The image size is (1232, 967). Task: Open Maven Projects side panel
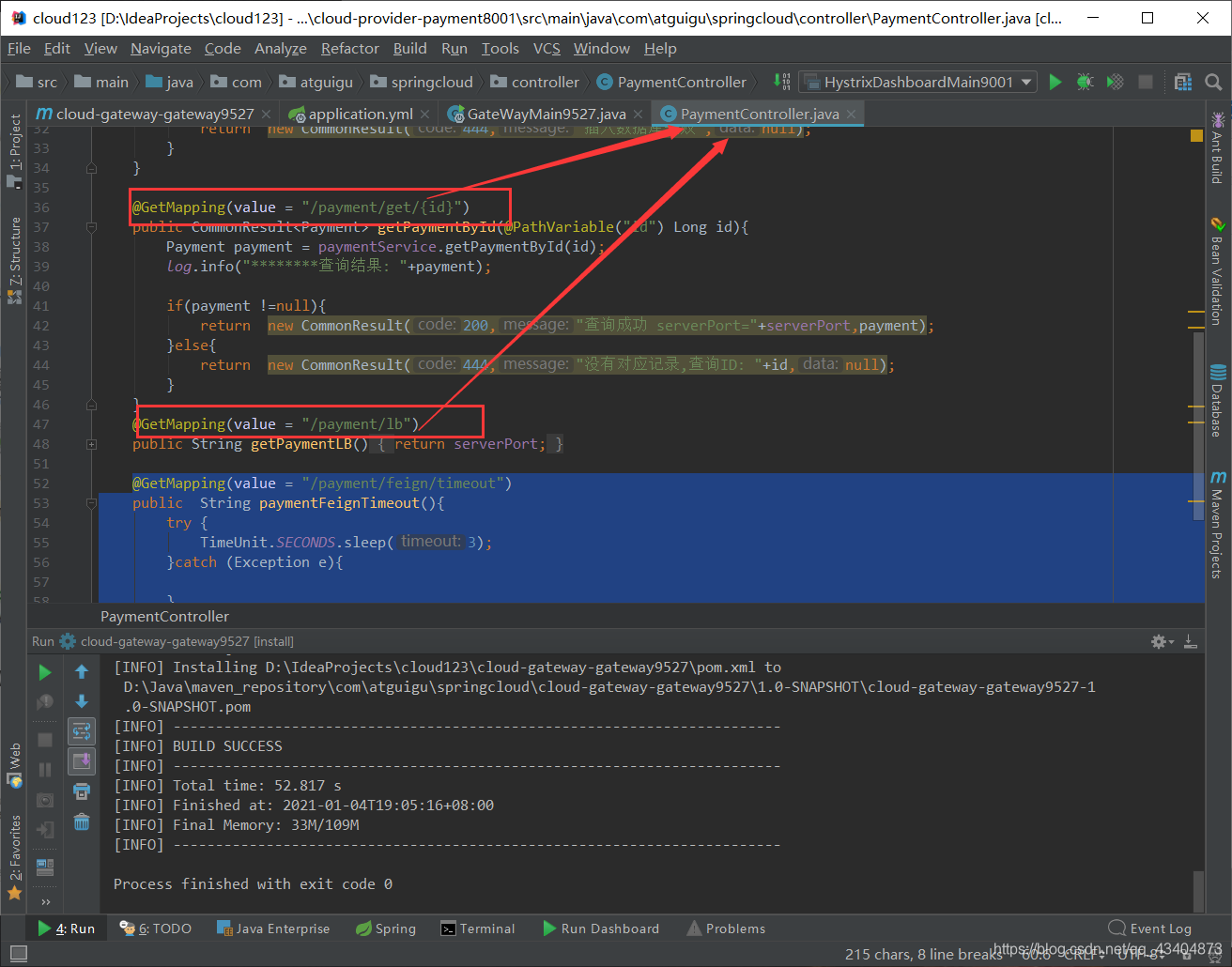coord(1218,525)
